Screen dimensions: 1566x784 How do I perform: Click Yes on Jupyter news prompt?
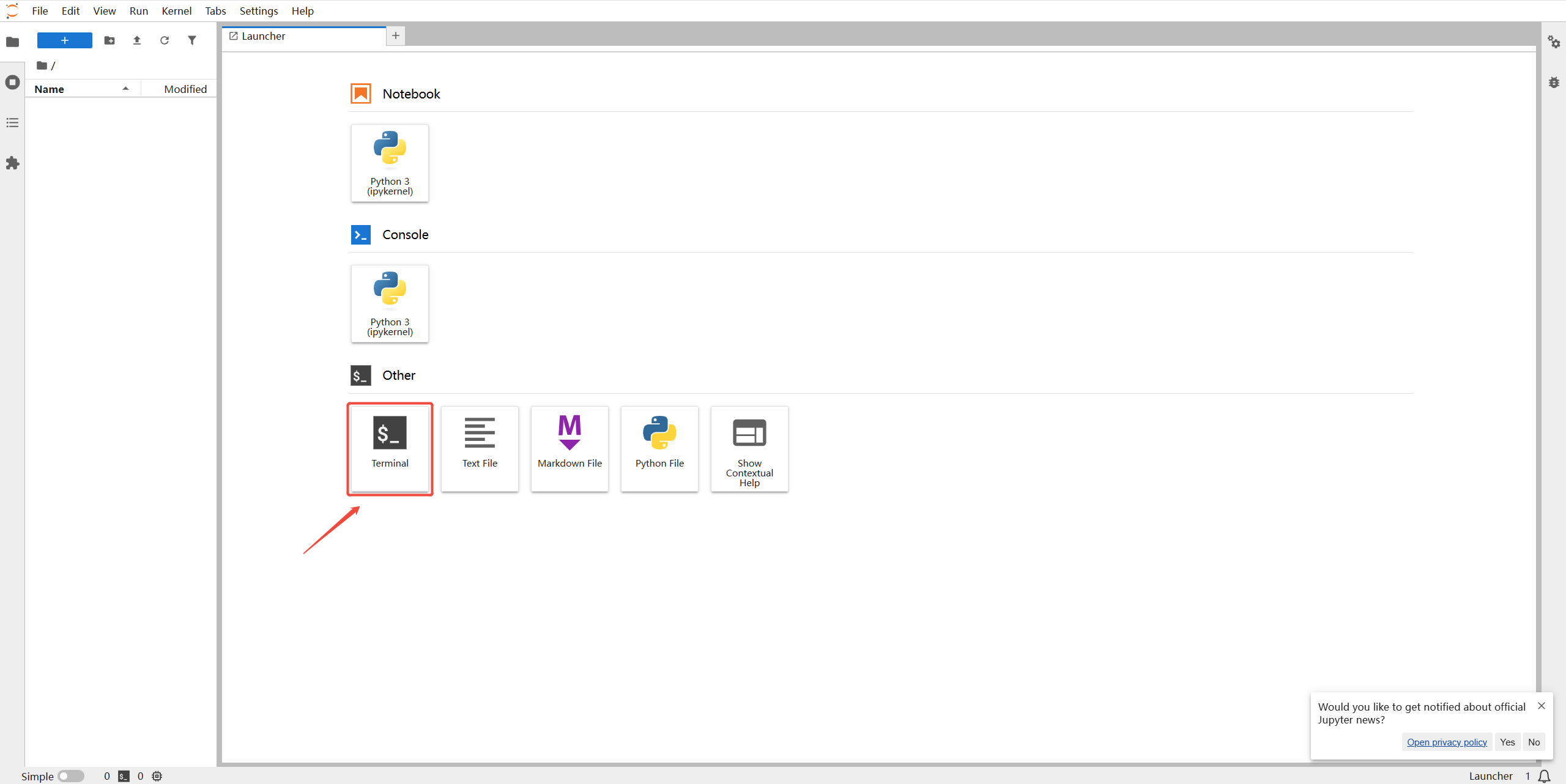(1507, 742)
